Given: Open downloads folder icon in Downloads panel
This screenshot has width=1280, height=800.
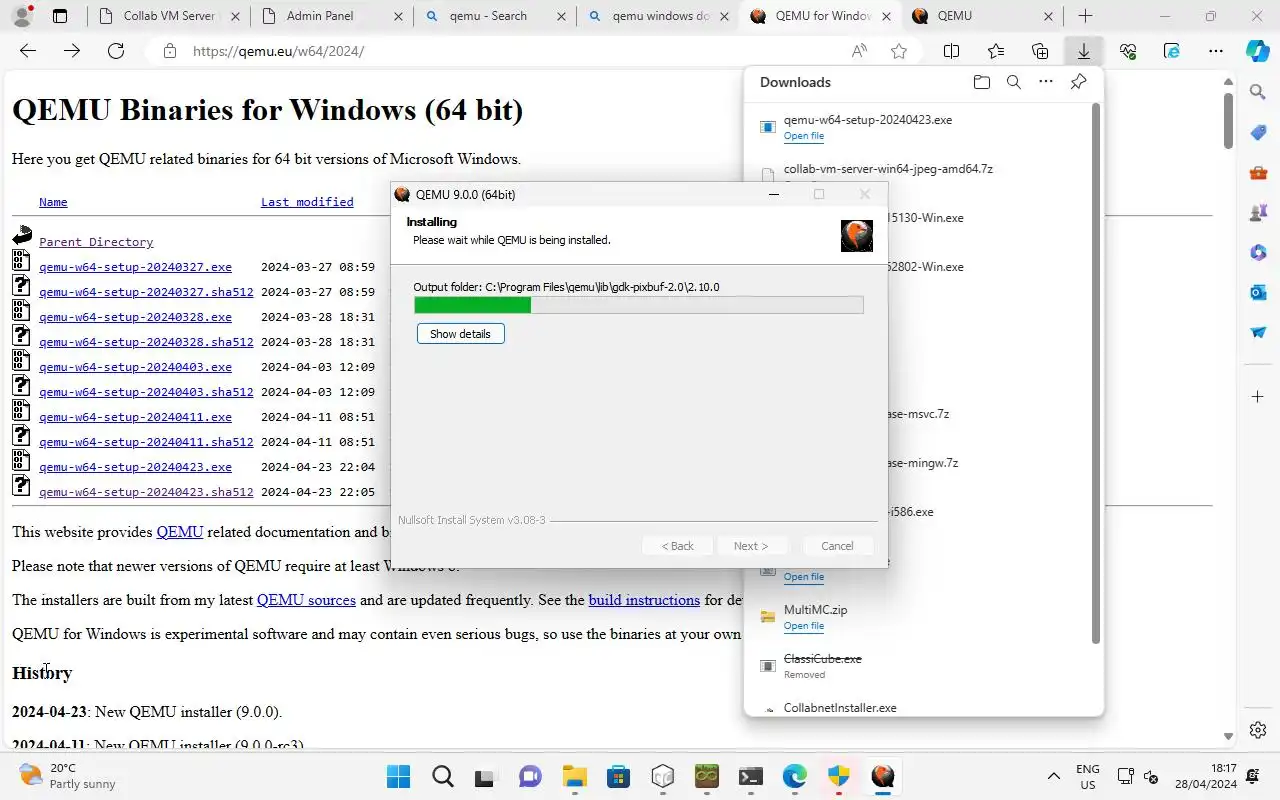Looking at the screenshot, I should click(x=981, y=82).
